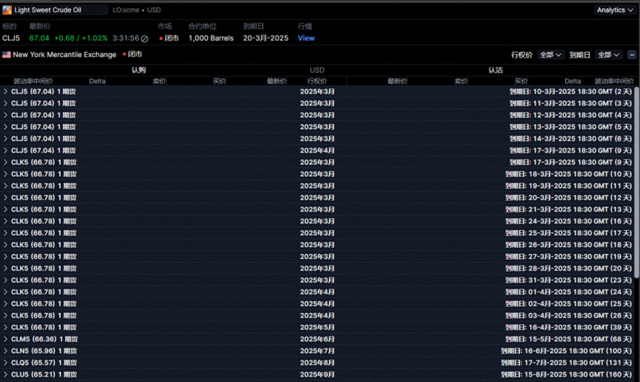Expand the CLJ5 row expiring 14-3月-2025
The height and width of the screenshot is (382, 640).
[x=5, y=139]
